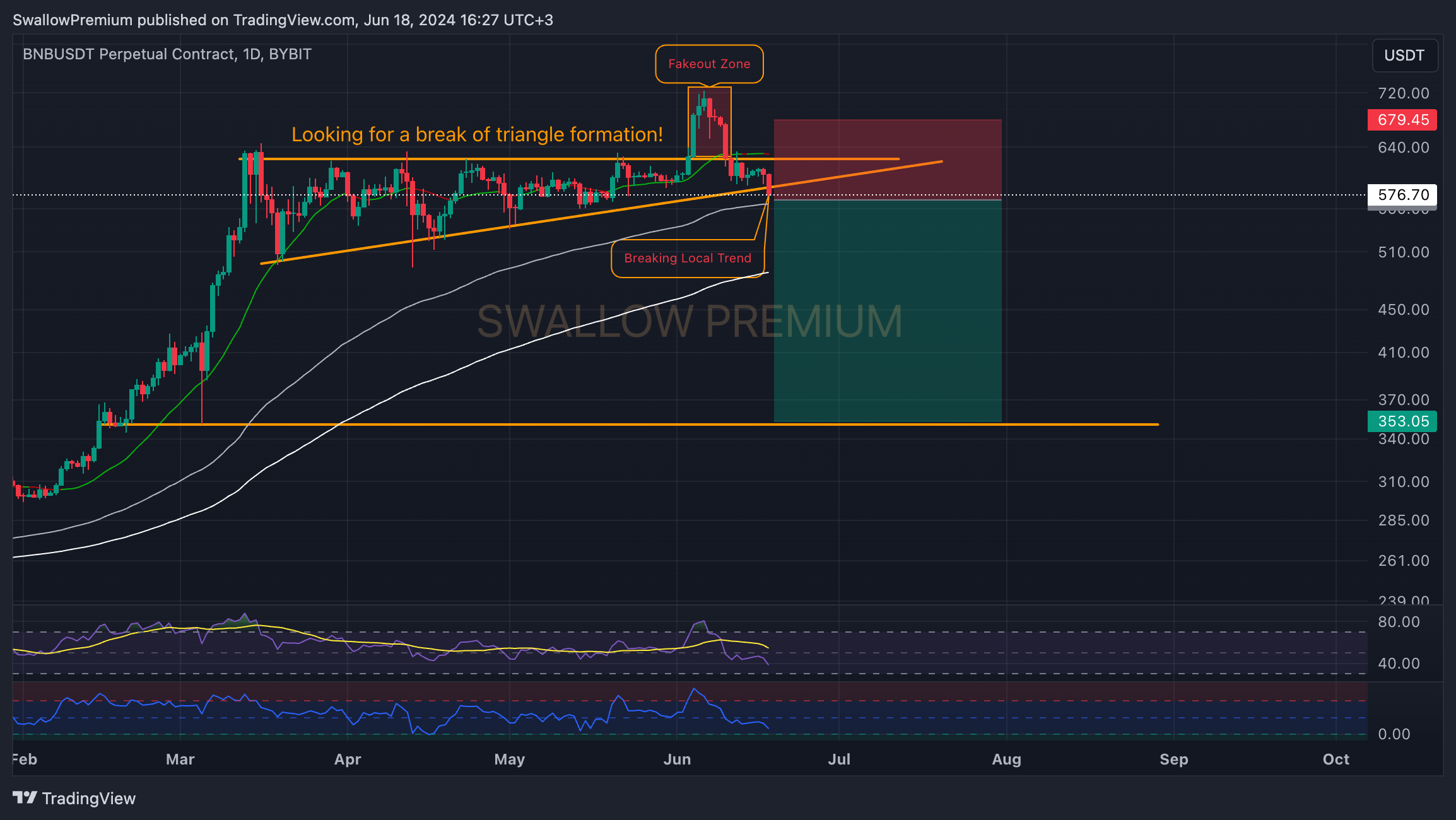Screen dimensions: 1456x820
Task: Click the triangle formation annotation text
Action: [477, 134]
